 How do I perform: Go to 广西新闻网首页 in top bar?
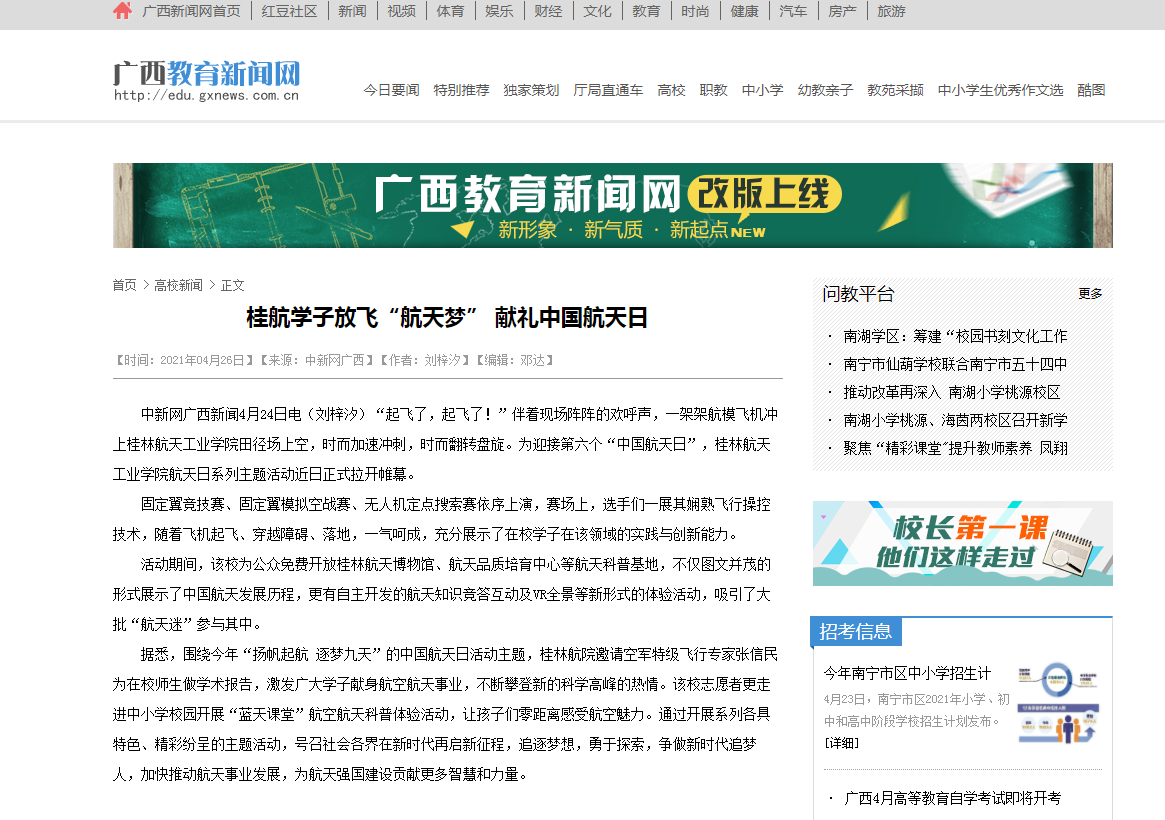click(191, 11)
